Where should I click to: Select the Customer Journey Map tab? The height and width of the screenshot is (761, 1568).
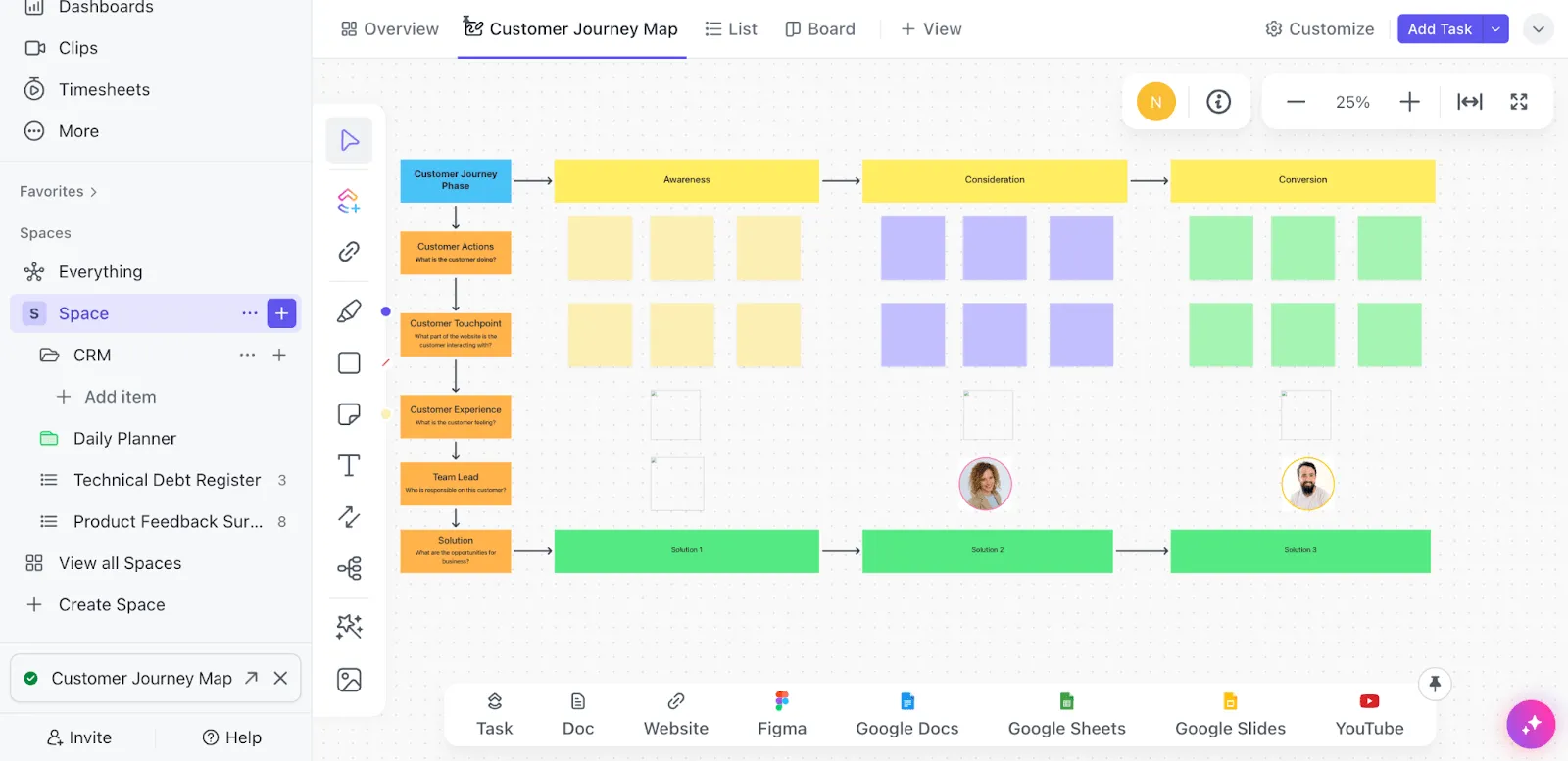coord(571,29)
